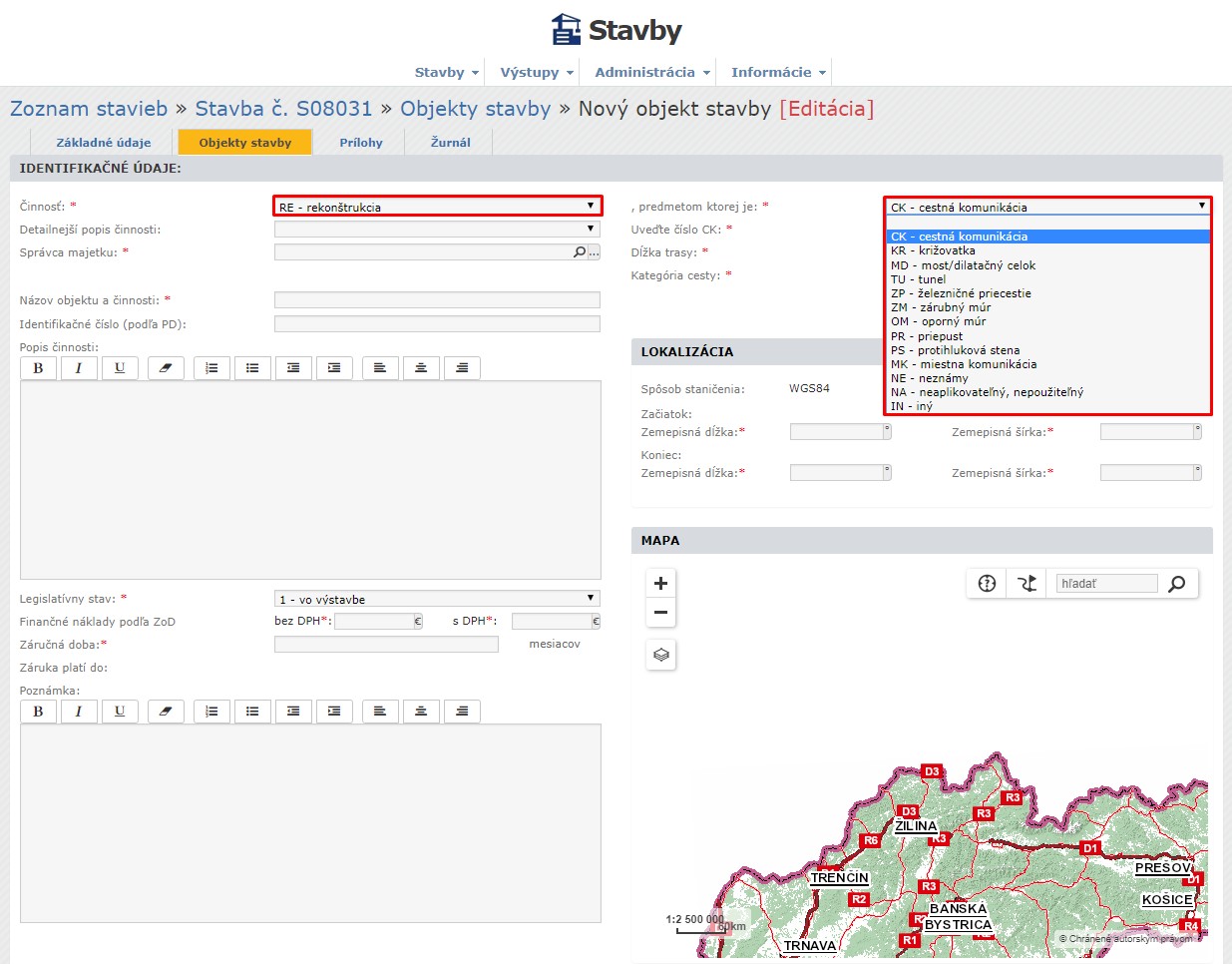Toggle bold in Popis činnosti editor

[38, 368]
